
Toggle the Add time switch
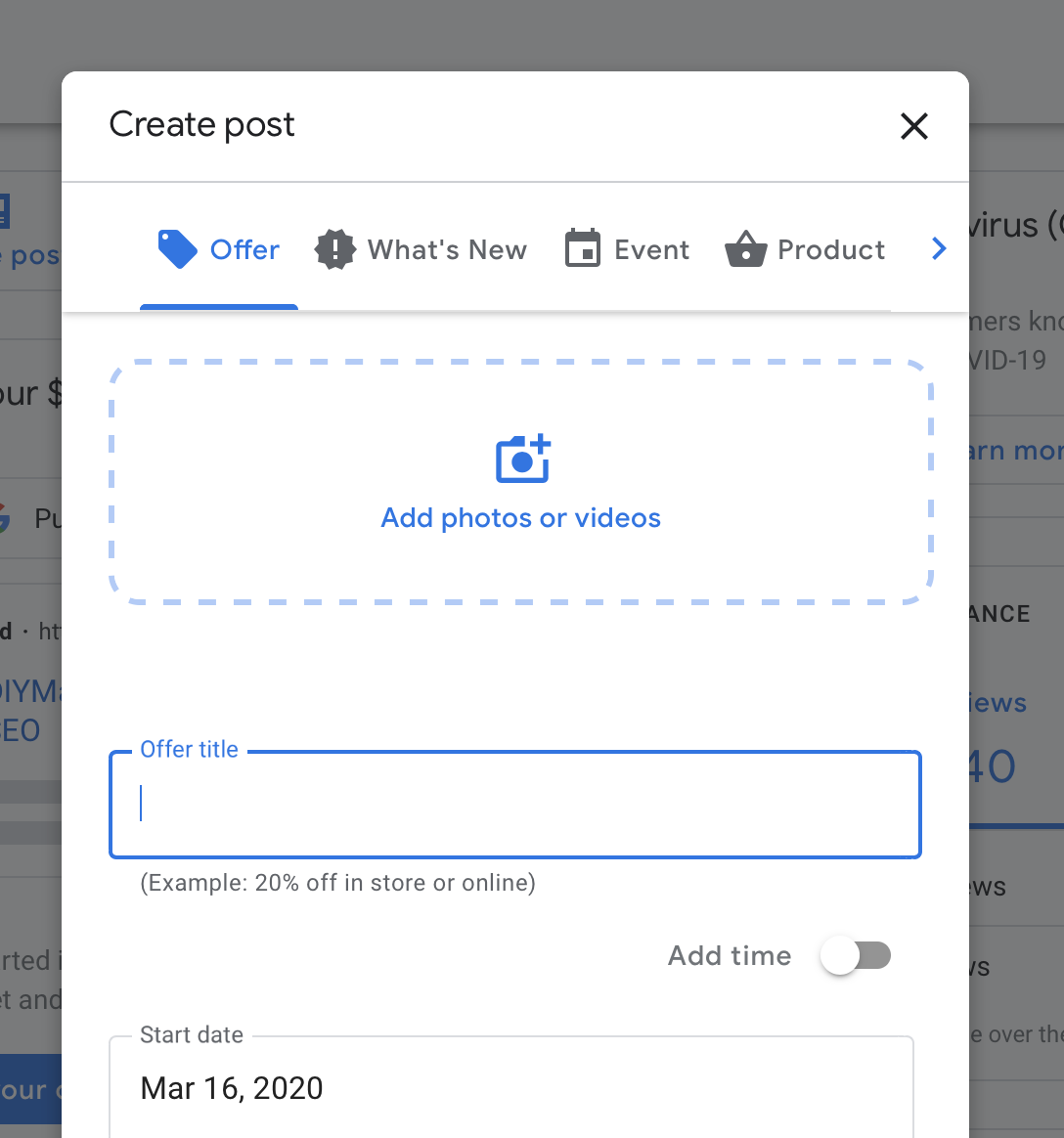(x=857, y=956)
